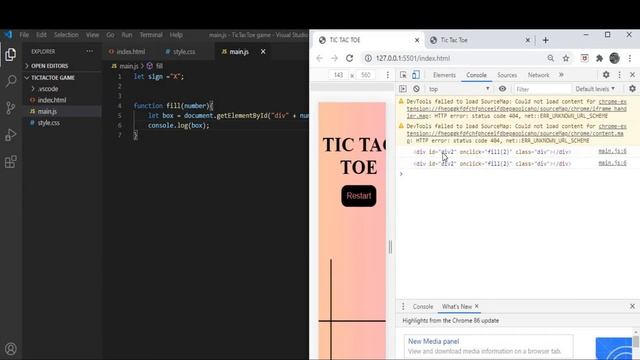Image resolution: width=640 pixels, height=360 pixels.
Task: Select main.js in the Explorer tree
Action: (x=47, y=111)
